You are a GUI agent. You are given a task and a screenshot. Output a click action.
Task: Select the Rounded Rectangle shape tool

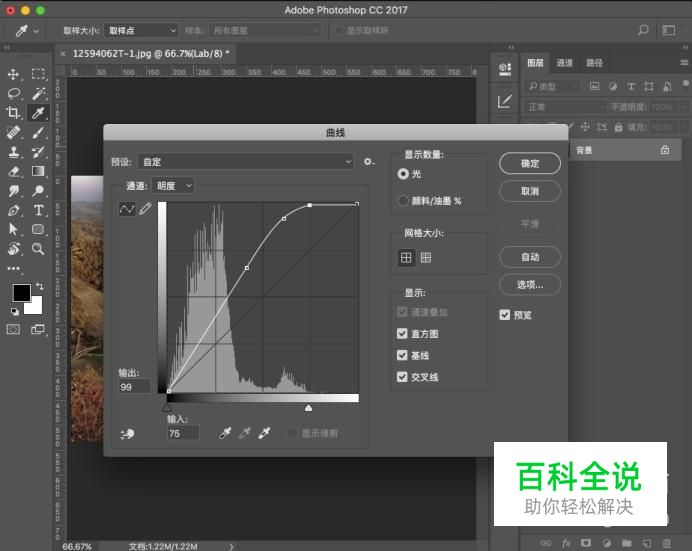click(38, 229)
